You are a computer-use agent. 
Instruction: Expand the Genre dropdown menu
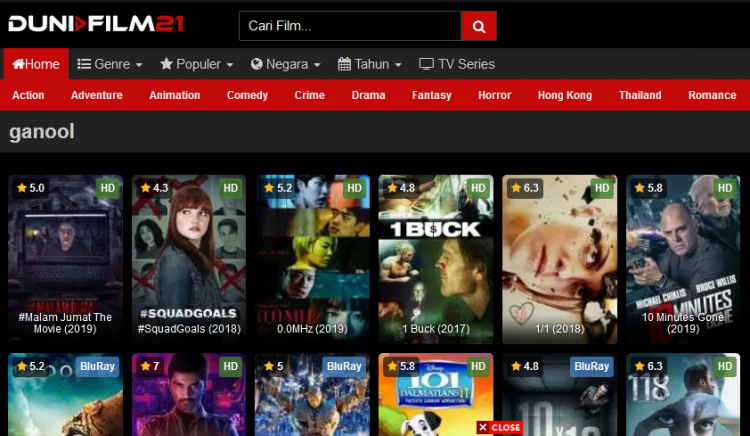click(110, 64)
